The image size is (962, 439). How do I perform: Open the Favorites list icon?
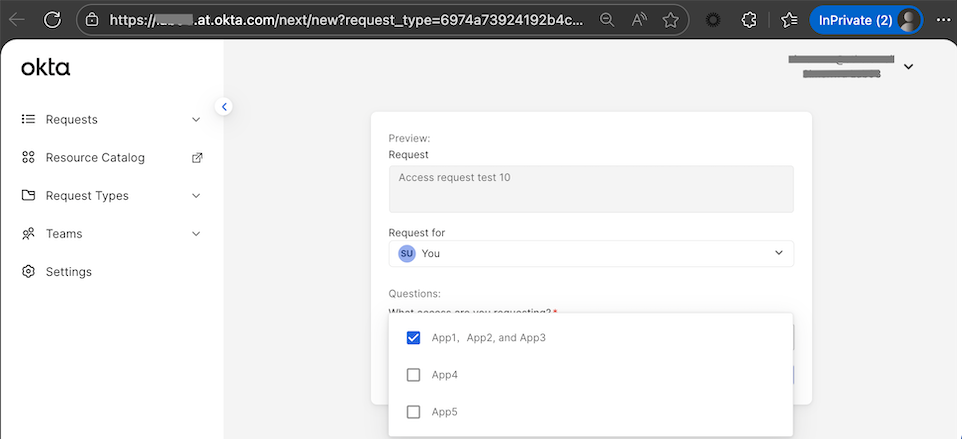click(789, 20)
